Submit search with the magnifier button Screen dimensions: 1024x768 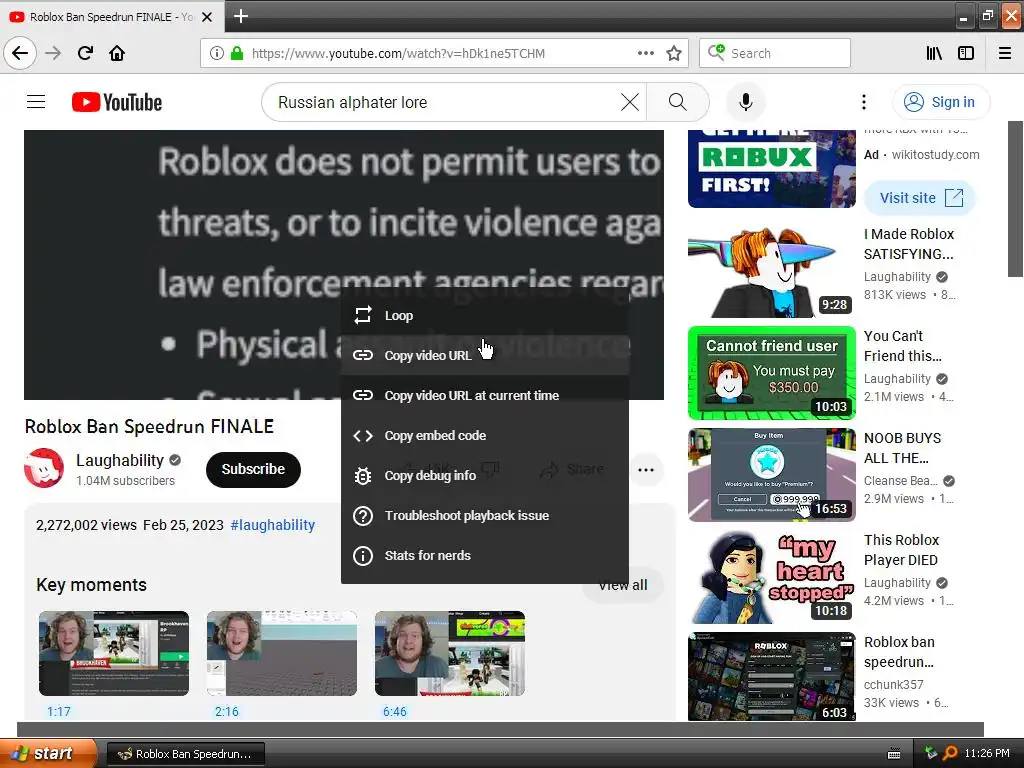click(678, 102)
